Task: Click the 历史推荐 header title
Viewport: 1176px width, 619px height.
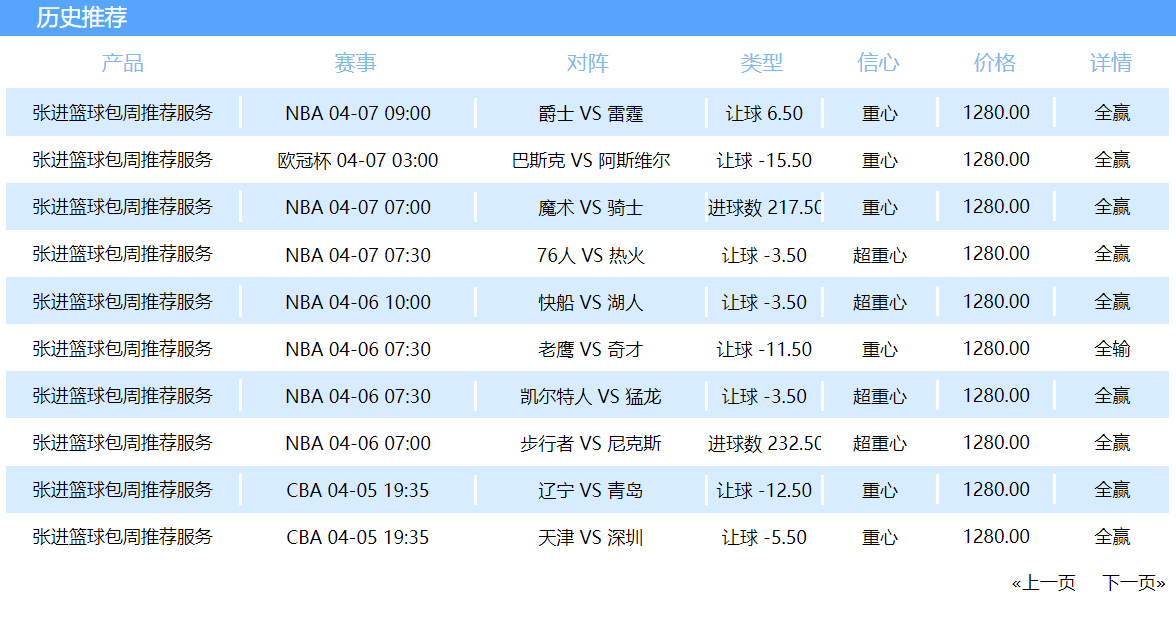Action: pyautogui.click(x=82, y=17)
